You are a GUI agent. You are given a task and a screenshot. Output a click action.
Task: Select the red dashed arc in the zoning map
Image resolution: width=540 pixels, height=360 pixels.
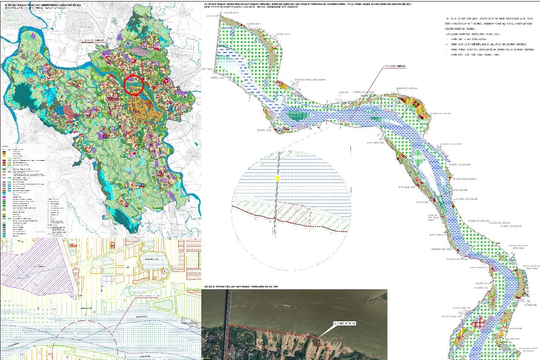pyautogui.click(x=85, y=339)
